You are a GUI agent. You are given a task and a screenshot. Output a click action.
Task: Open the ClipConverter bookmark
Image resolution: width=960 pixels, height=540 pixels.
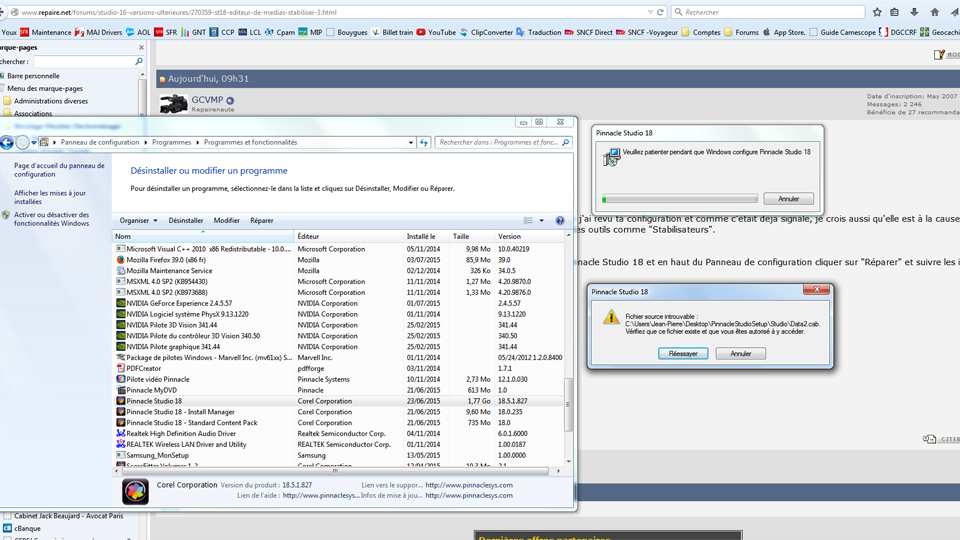tap(487, 32)
